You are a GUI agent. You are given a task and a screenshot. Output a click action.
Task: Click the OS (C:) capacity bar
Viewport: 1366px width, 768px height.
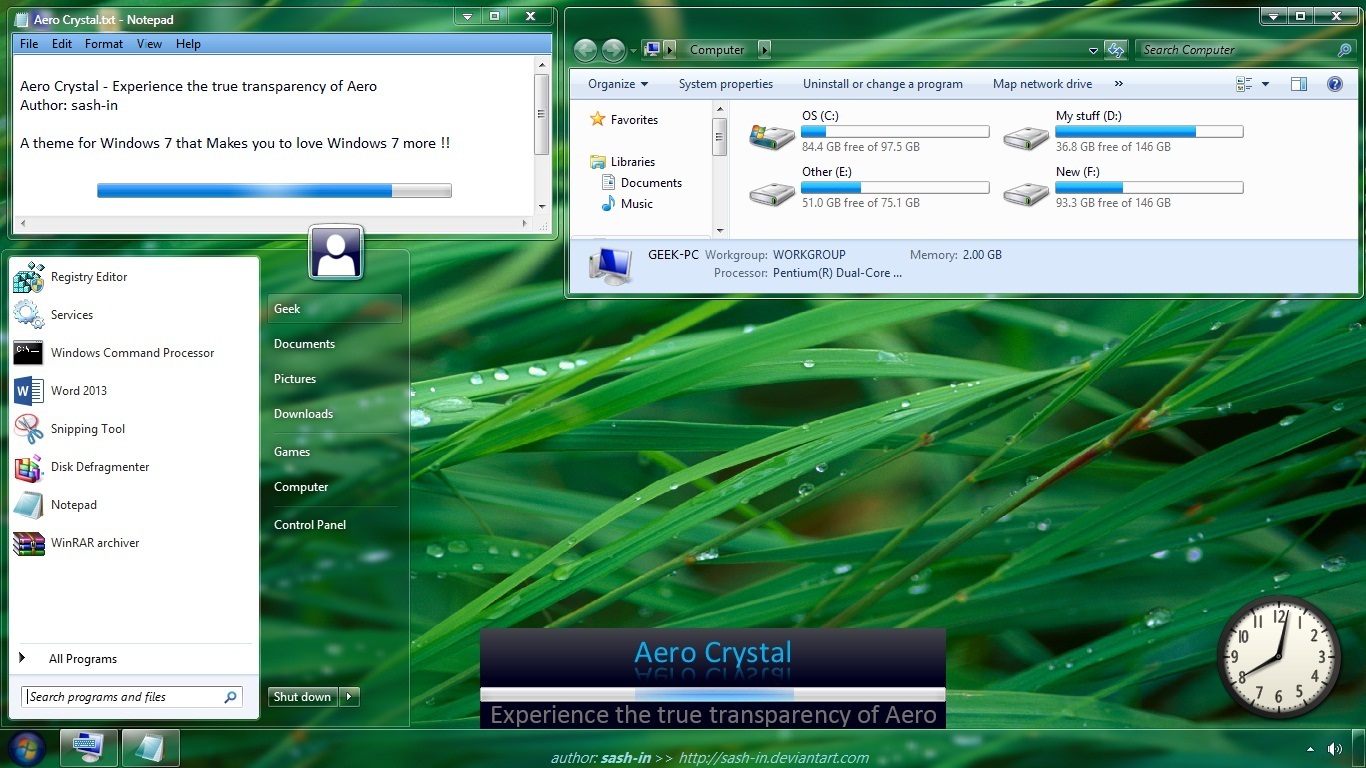(895, 132)
